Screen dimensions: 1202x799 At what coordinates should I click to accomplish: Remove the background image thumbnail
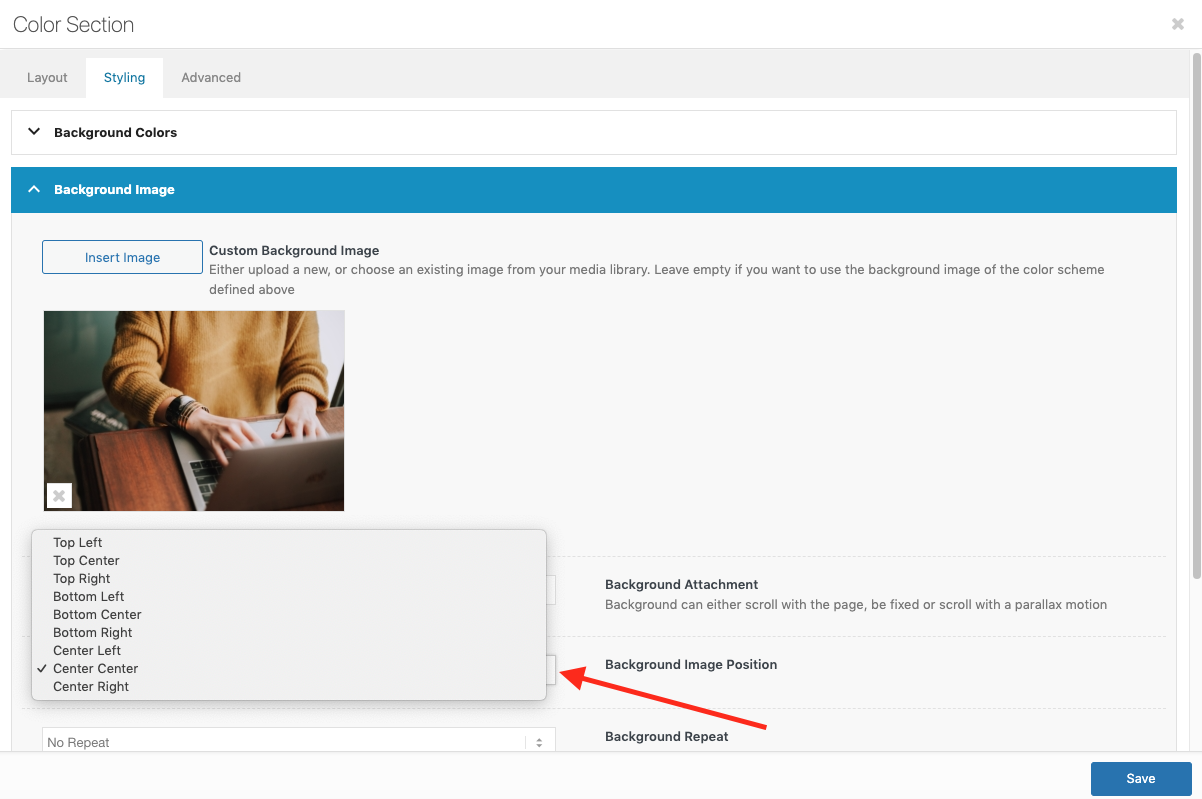[59, 495]
